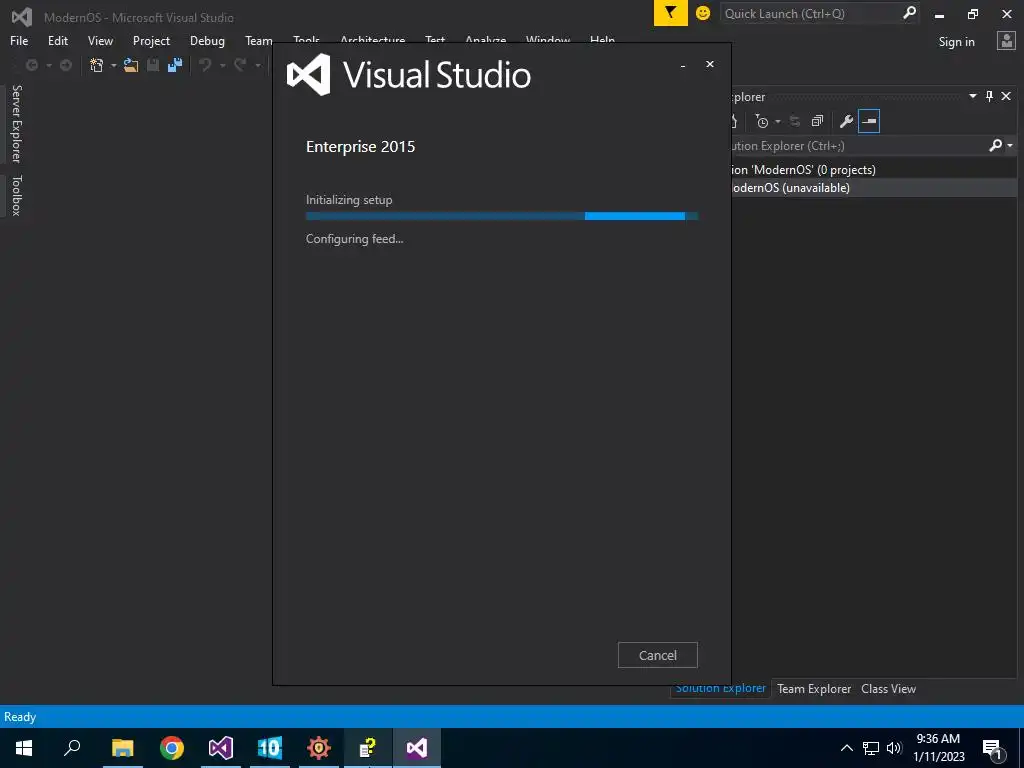Select the ModernOS (unavailable) project row

873,187
